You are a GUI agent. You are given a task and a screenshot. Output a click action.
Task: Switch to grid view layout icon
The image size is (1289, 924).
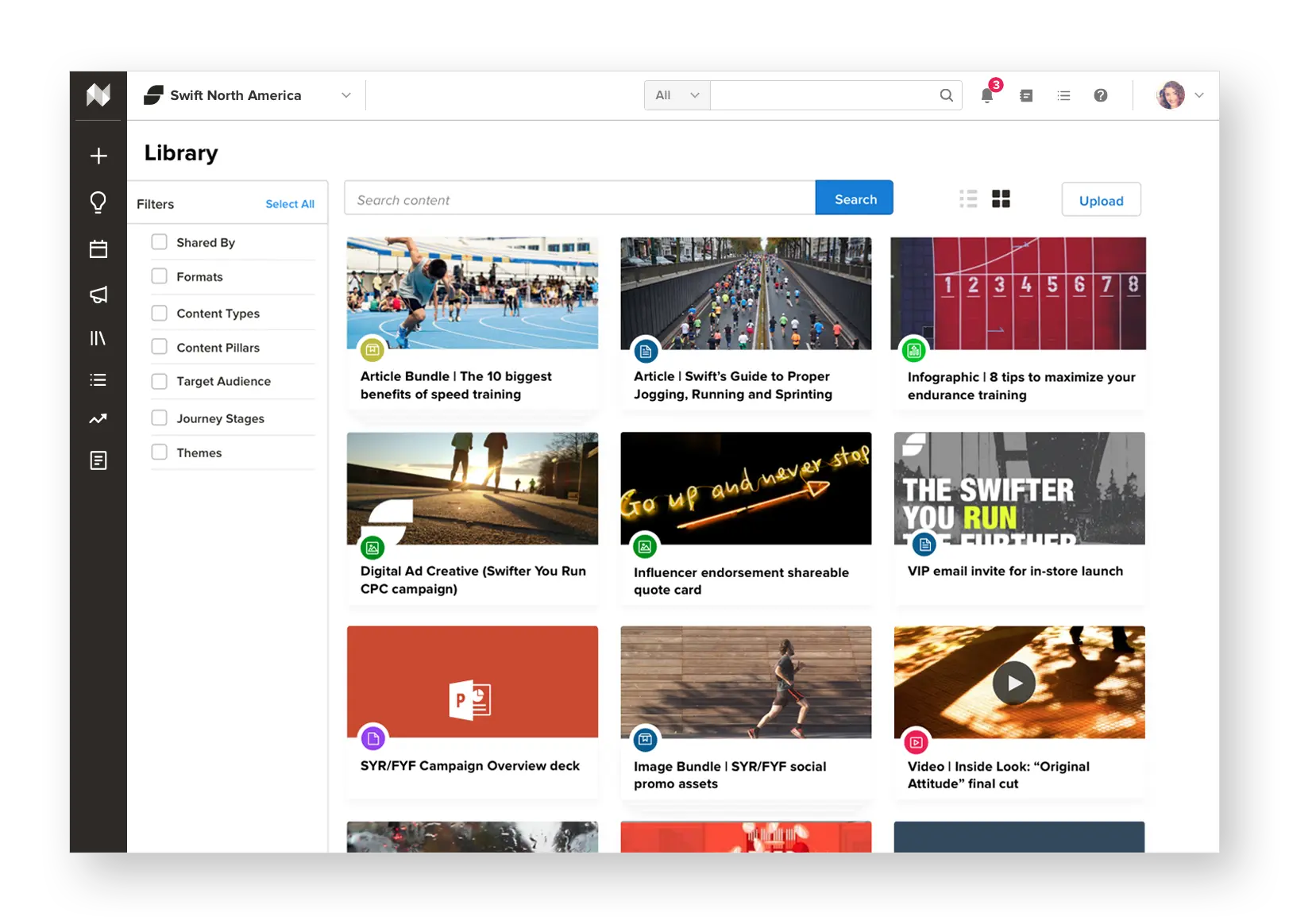tap(1001, 198)
